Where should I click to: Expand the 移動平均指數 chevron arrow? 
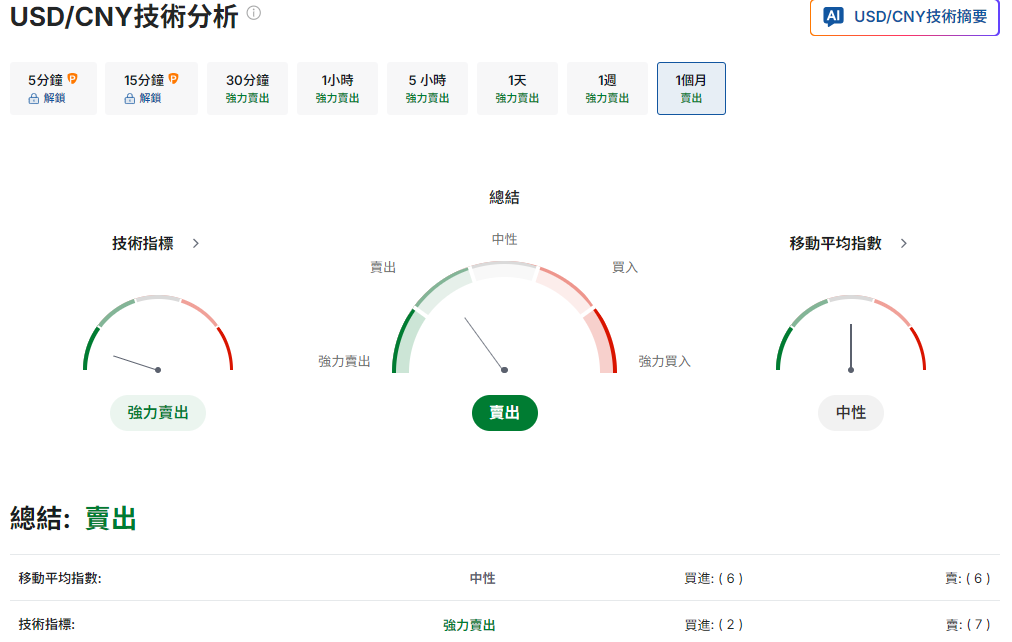pyautogui.click(x=904, y=243)
